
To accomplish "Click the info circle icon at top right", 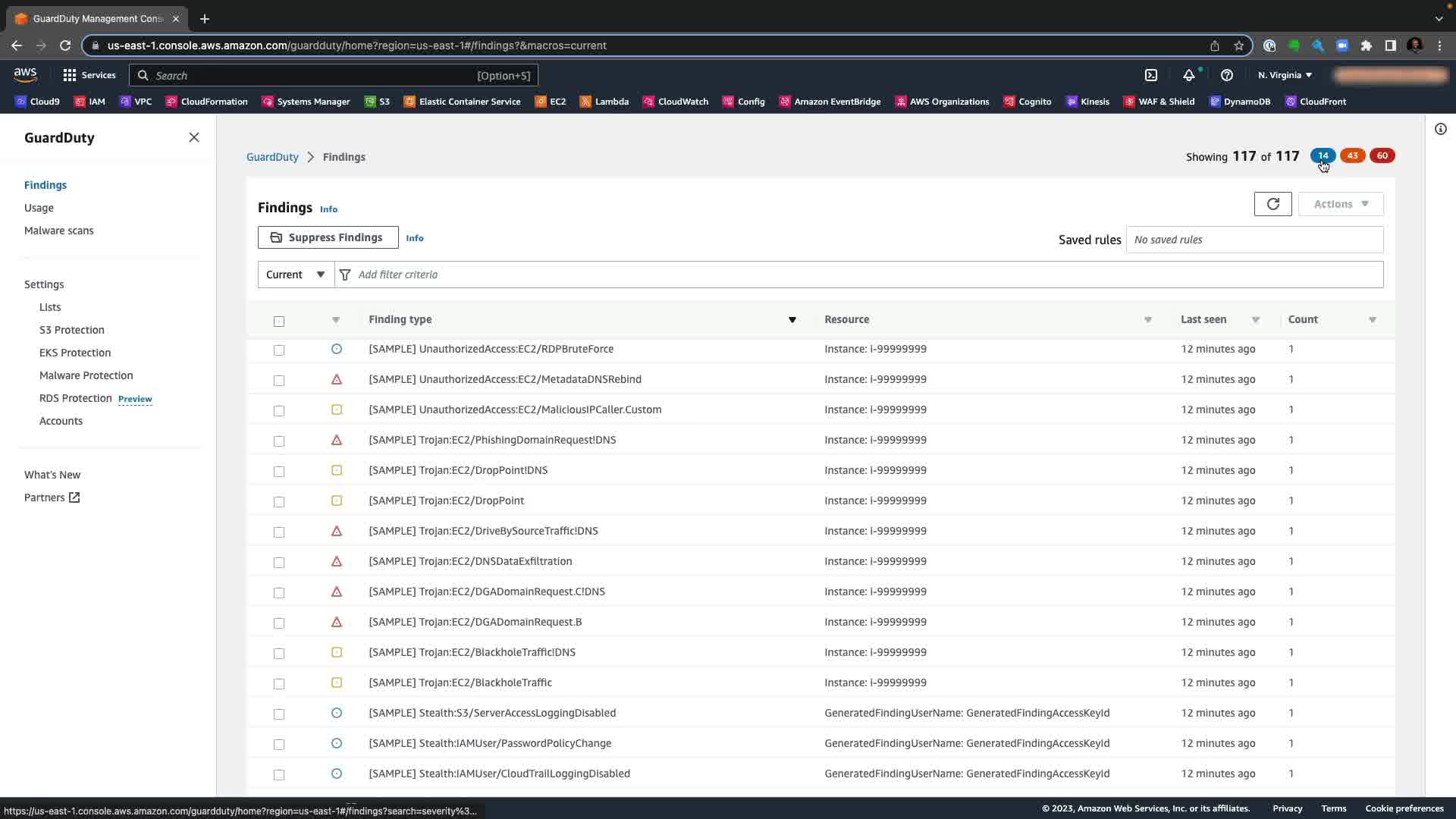I will click(1440, 129).
